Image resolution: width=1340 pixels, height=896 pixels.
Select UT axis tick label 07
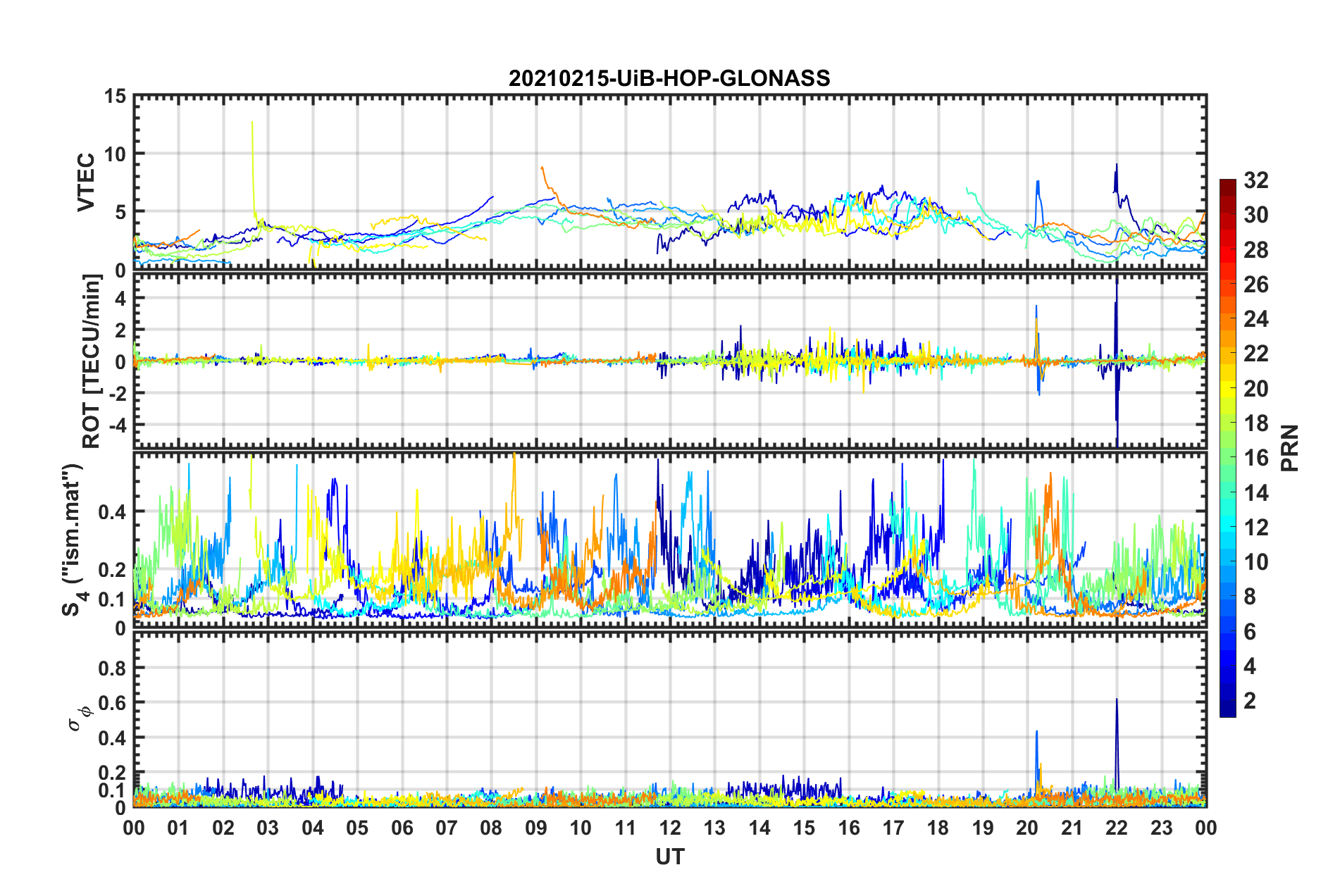pyautogui.click(x=447, y=828)
